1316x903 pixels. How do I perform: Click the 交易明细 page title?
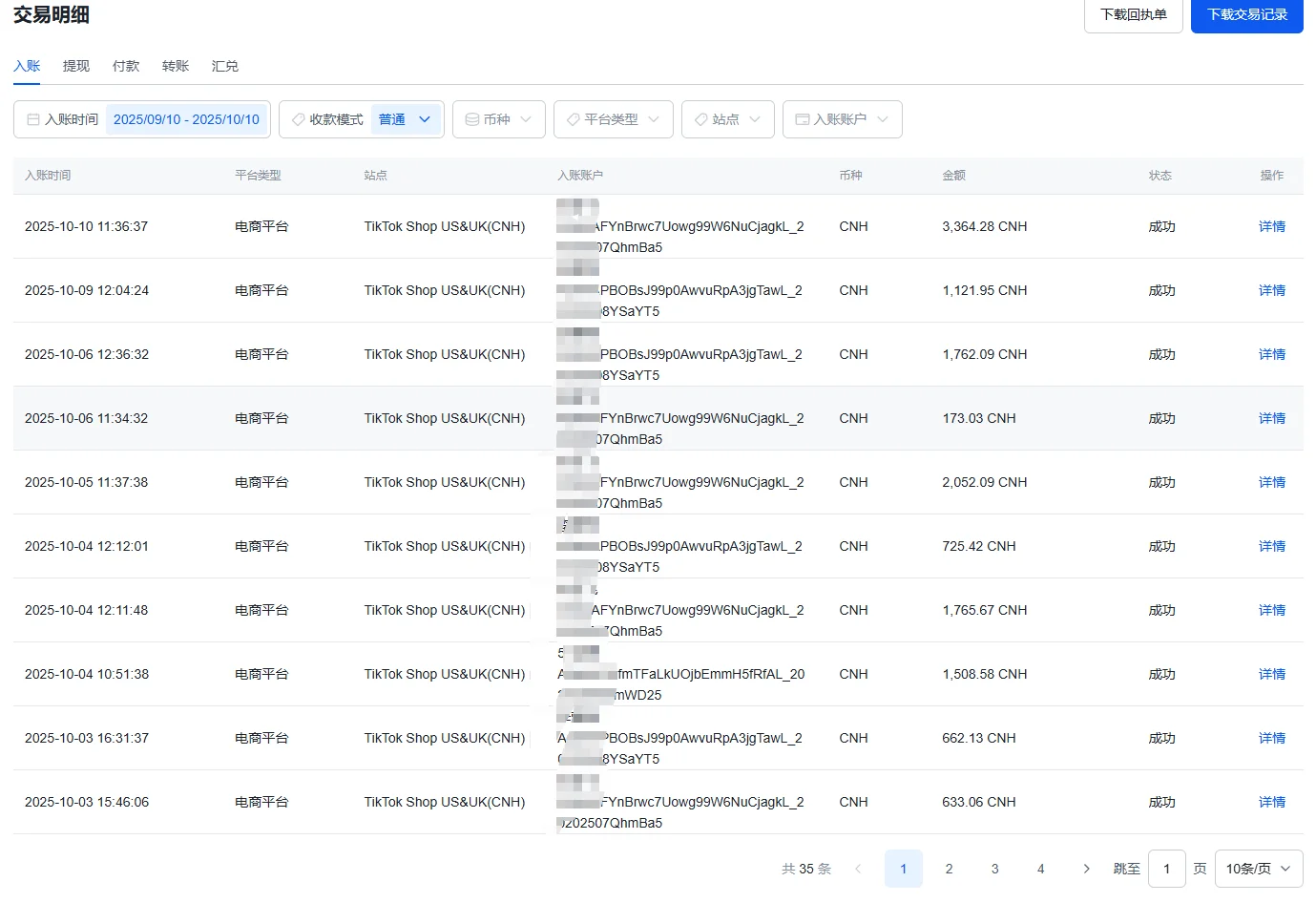coord(52,14)
